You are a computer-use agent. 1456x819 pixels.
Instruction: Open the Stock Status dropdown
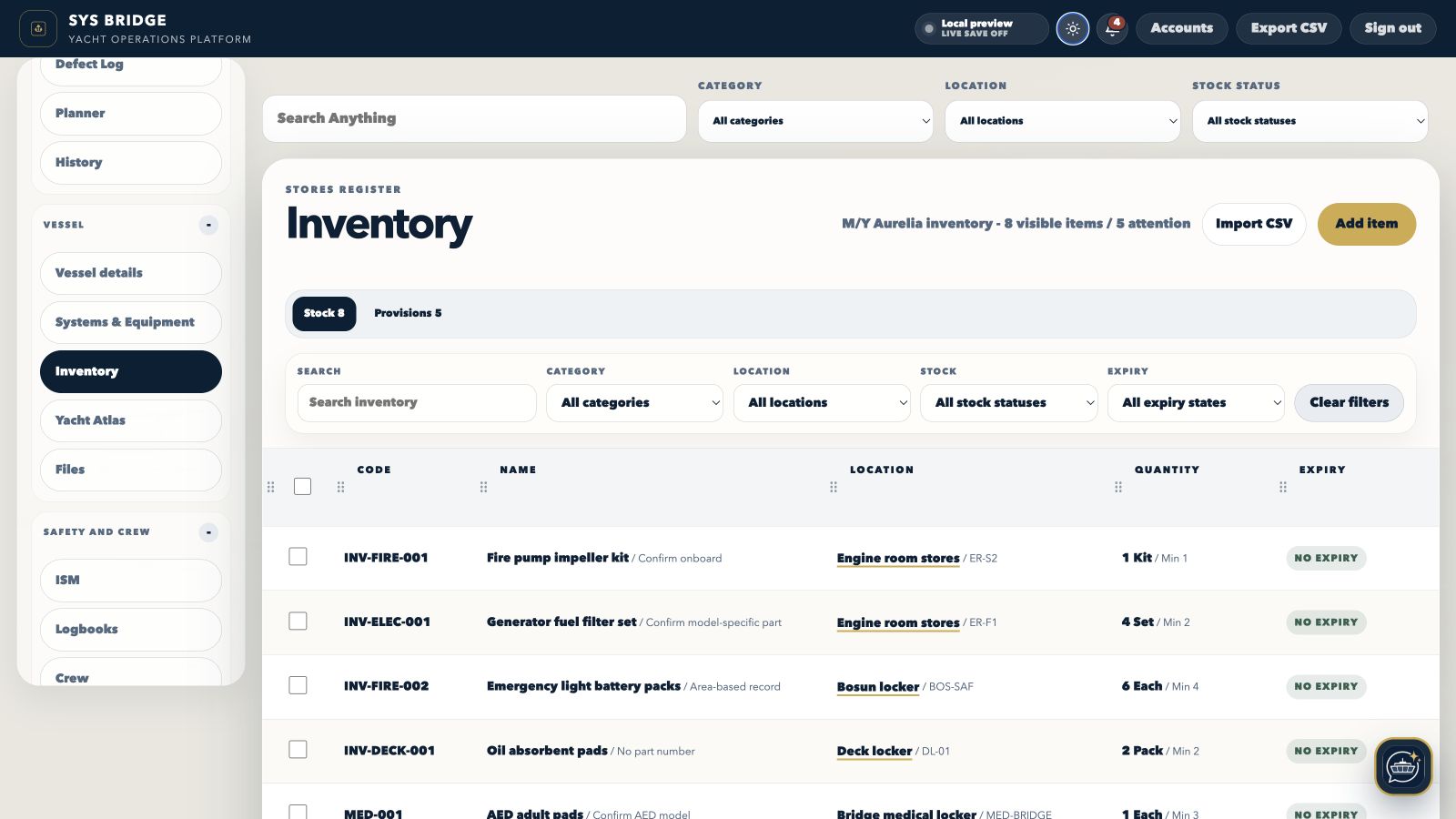(1310, 121)
